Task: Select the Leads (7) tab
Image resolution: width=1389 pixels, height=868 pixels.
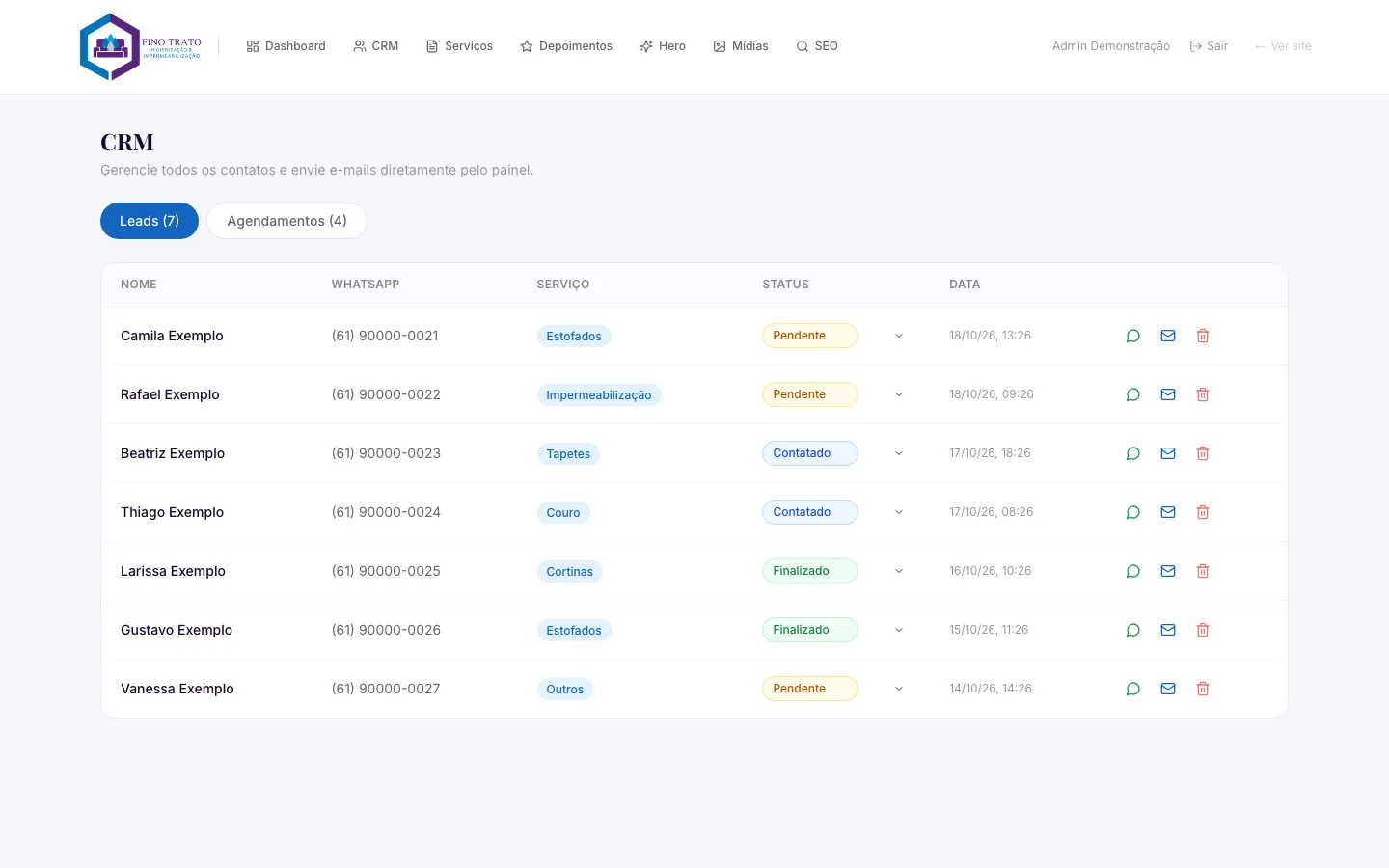Action: (150, 221)
